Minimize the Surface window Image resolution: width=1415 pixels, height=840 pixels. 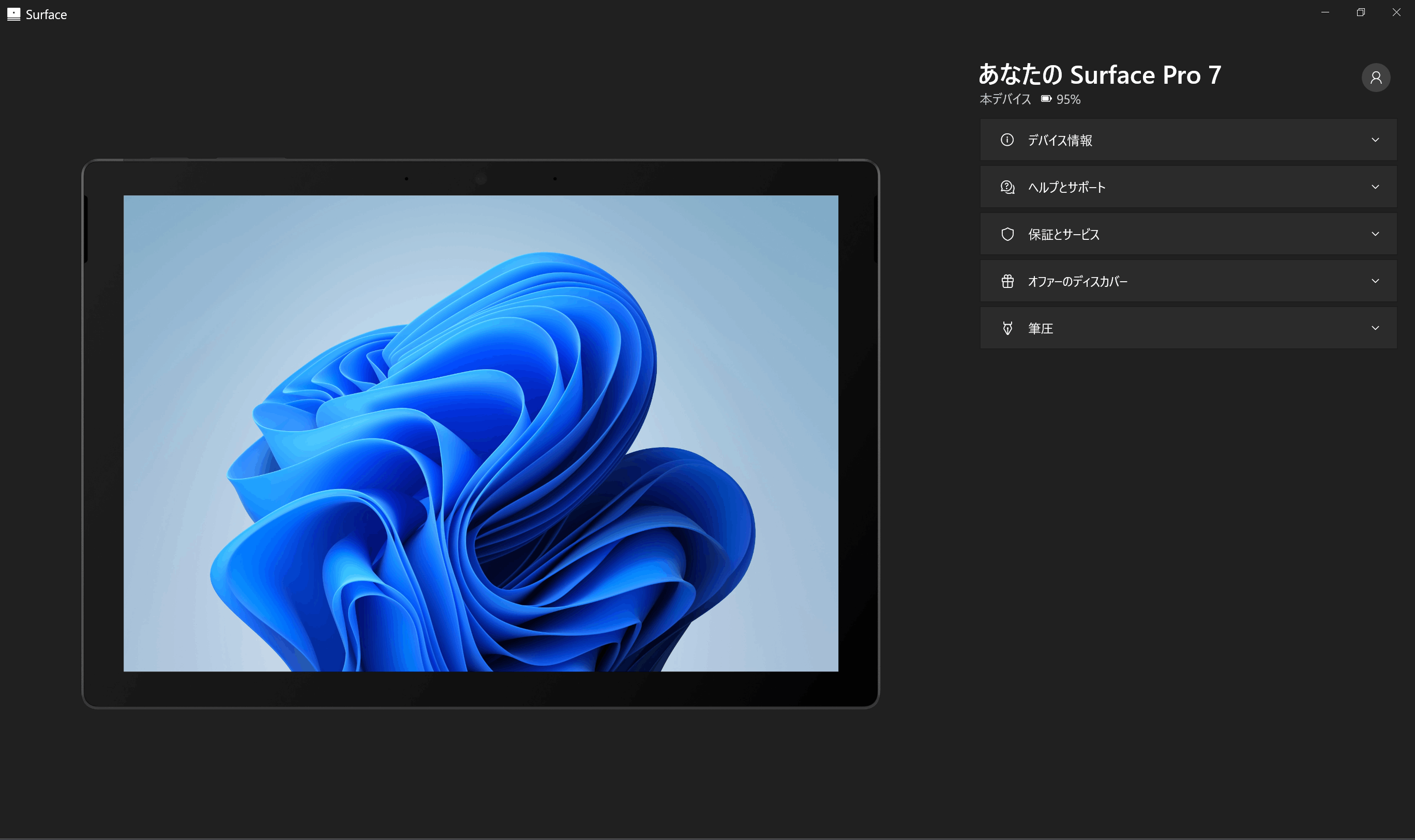1325,12
